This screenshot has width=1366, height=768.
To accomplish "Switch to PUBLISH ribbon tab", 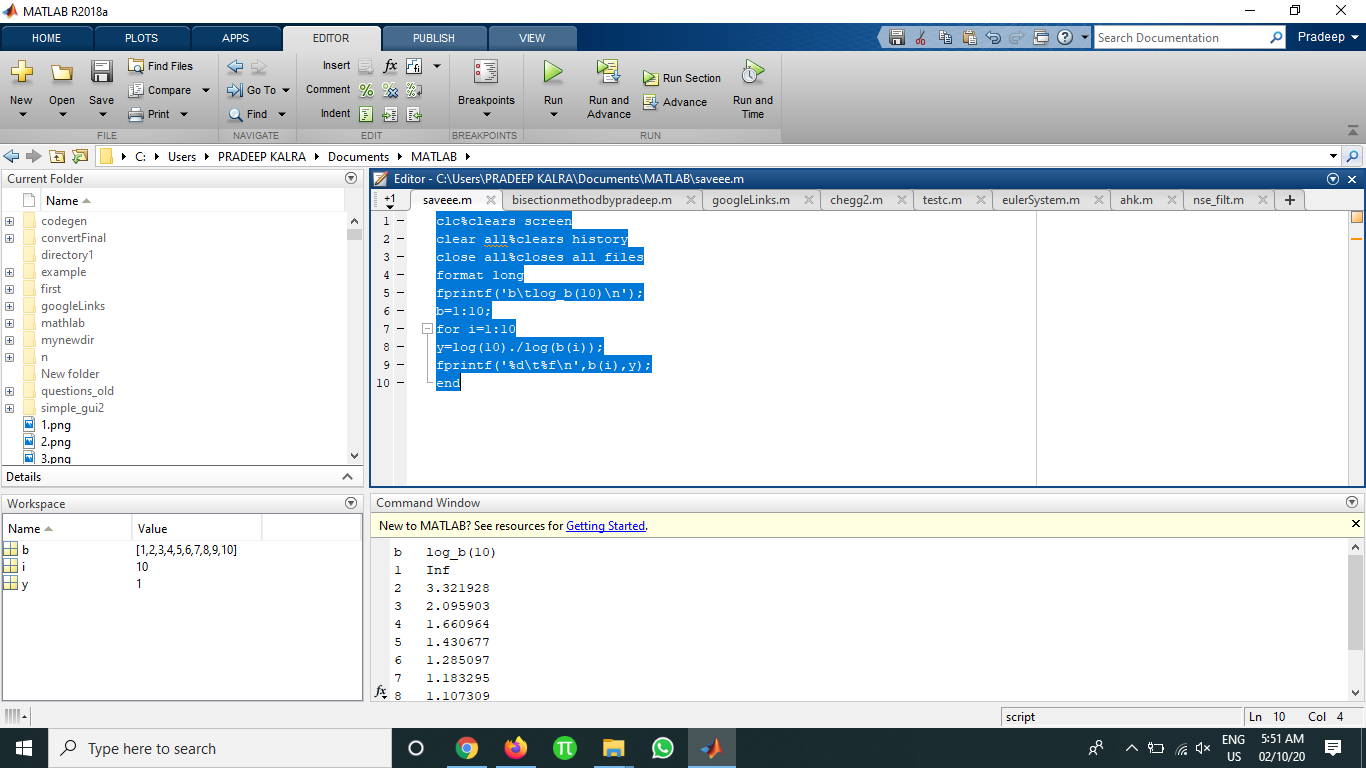I will pos(434,38).
